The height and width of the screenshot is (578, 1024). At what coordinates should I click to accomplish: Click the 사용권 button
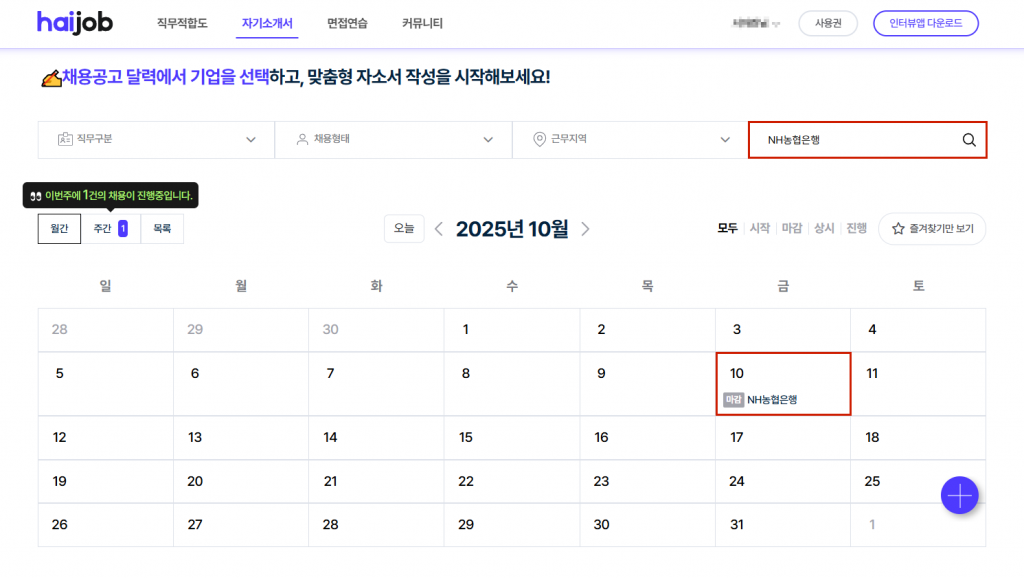point(827,23)
